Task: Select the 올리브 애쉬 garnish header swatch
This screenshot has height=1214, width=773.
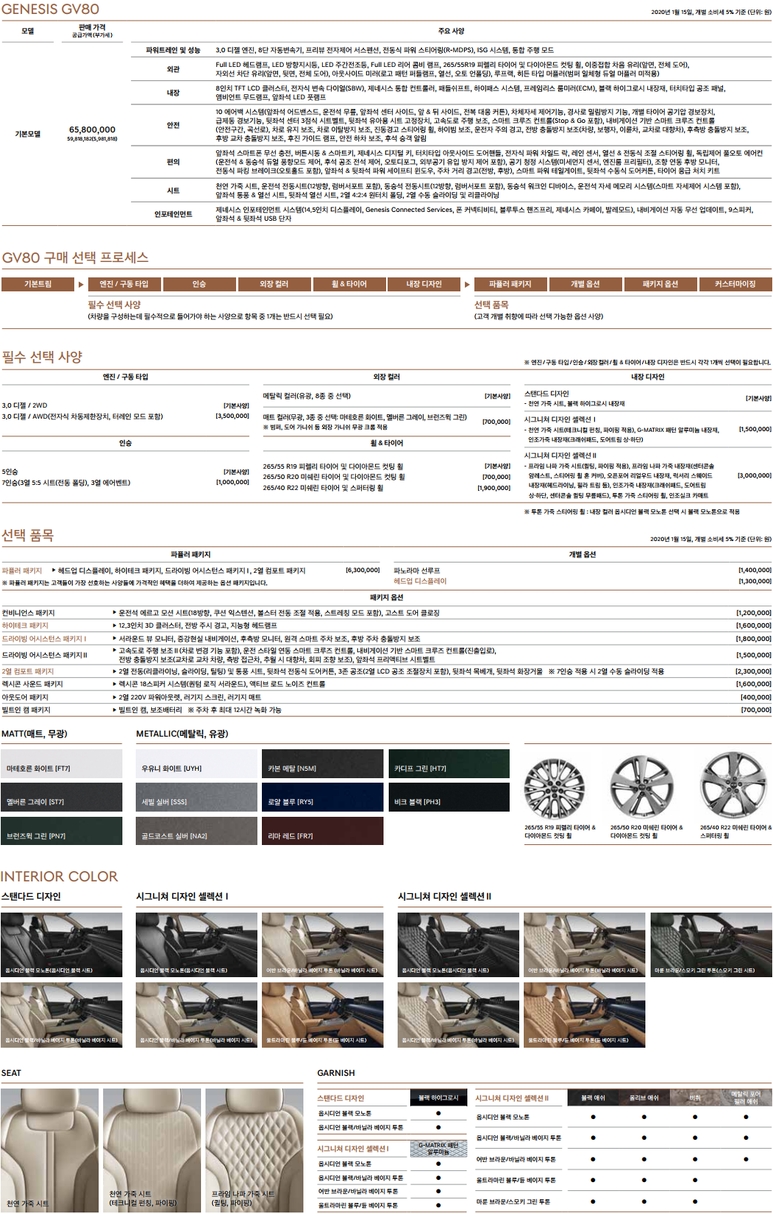Action: click(643, 1097)
